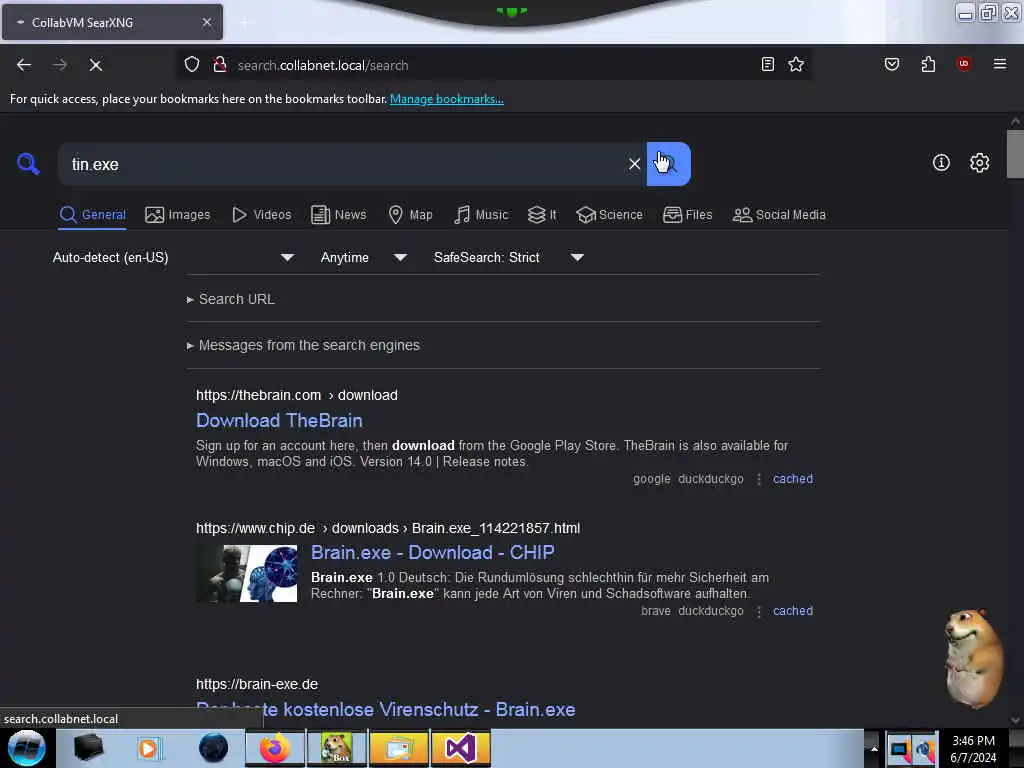Open the Download TheBrain result link

279,421
